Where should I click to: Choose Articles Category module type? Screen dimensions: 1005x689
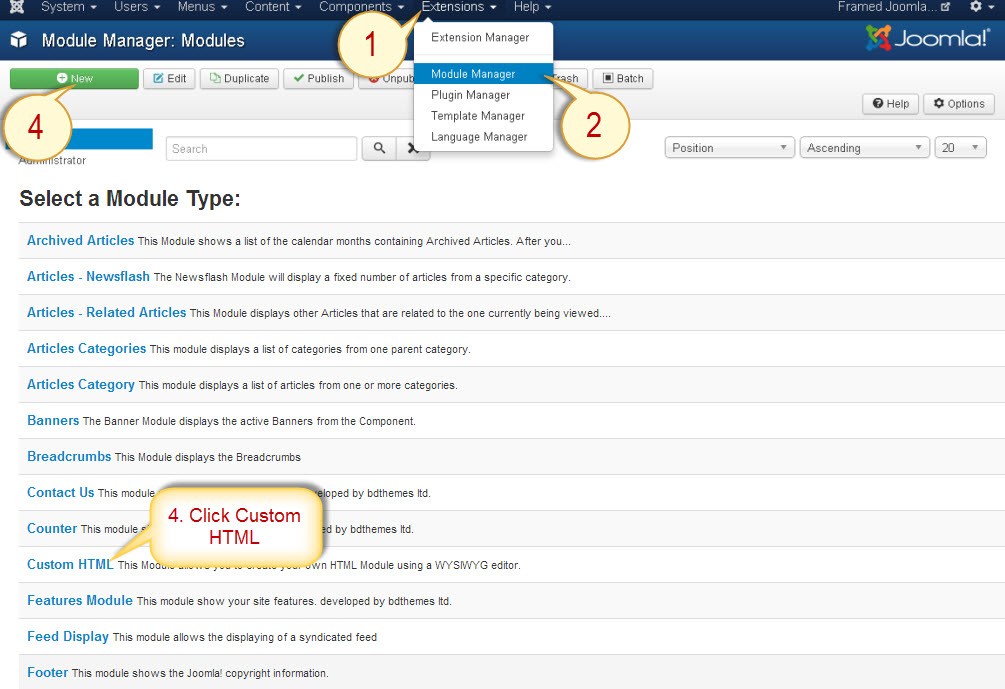81,385
